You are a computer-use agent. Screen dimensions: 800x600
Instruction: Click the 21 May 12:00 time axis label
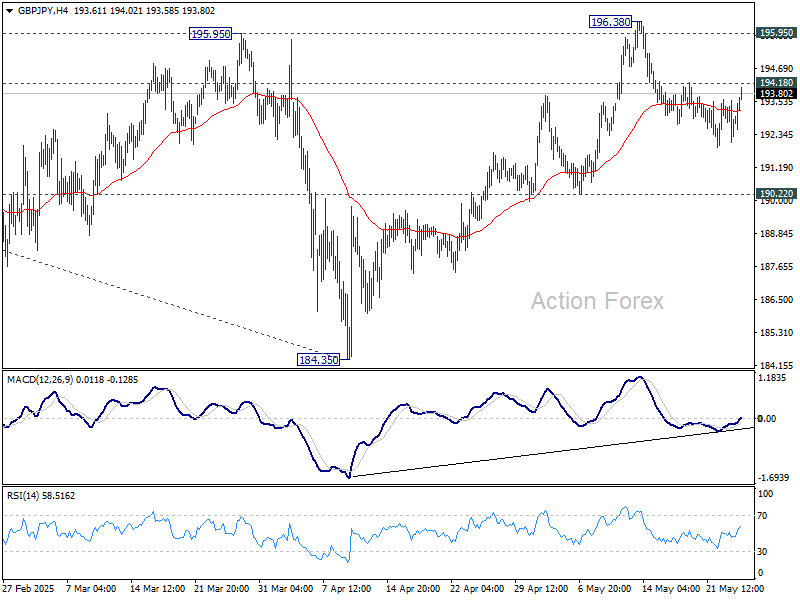click(x=735, y=589)
